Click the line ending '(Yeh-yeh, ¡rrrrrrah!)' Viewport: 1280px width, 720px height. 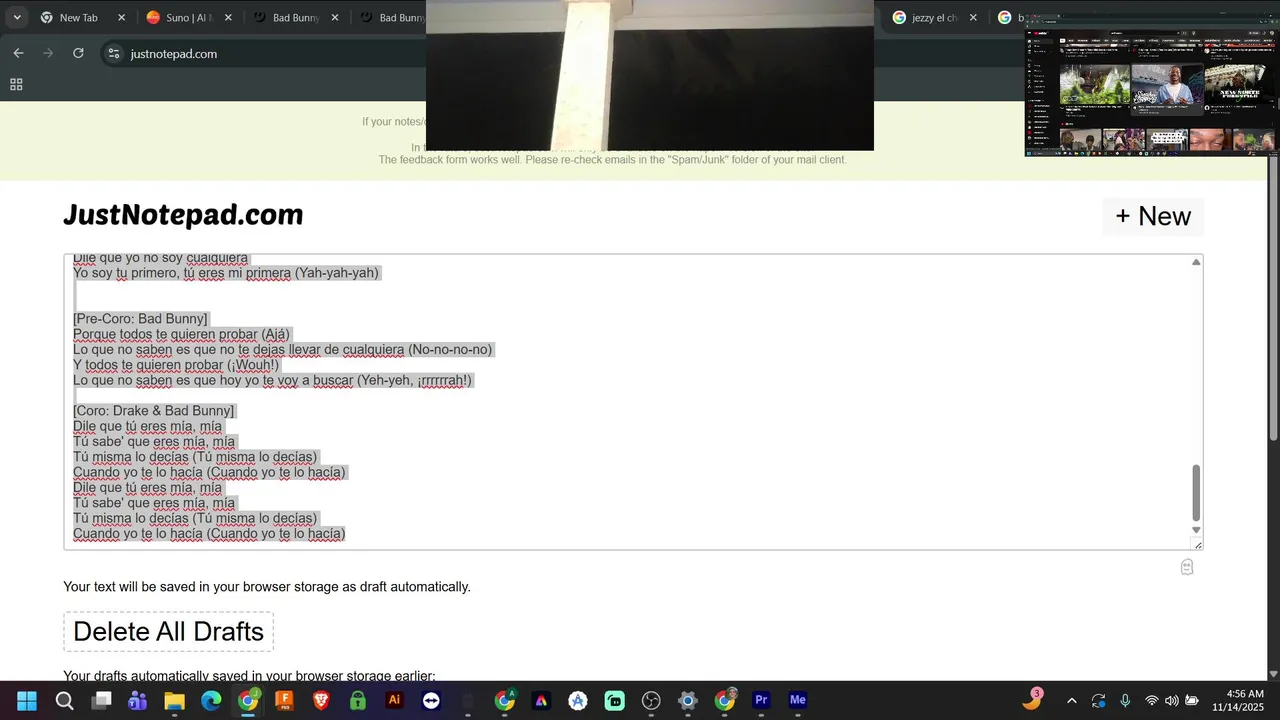272,380
